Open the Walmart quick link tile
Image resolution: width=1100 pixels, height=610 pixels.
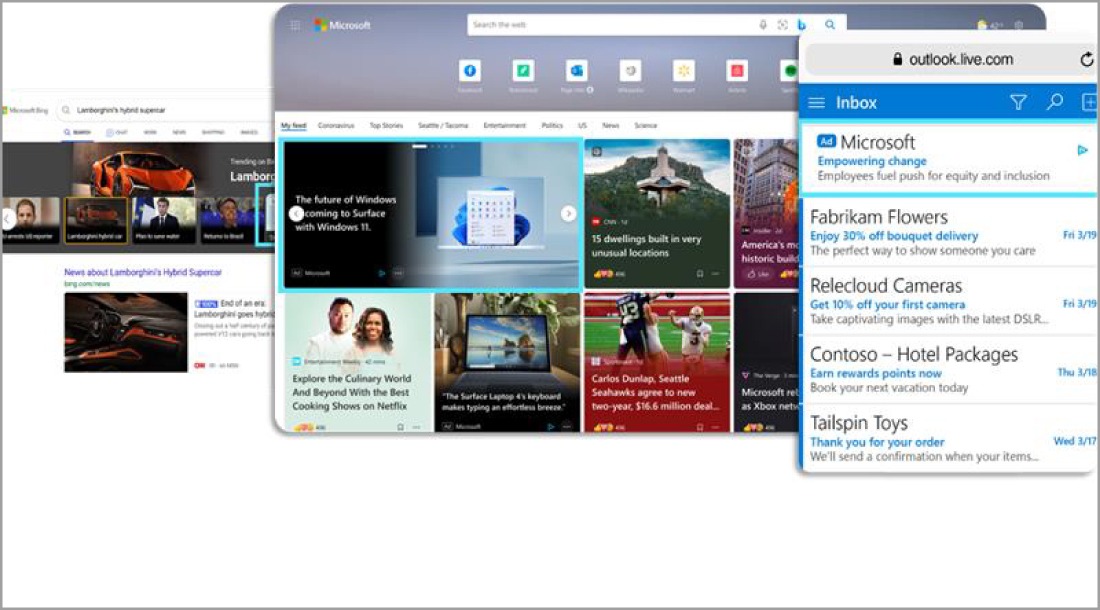click(683, 71)
